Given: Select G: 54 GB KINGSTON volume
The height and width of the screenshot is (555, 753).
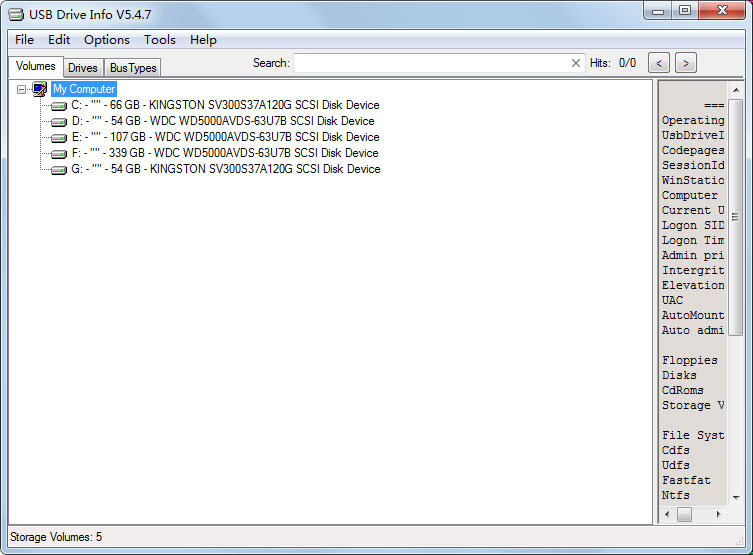Looking at the screenshot, I should (x=226, y=169).
